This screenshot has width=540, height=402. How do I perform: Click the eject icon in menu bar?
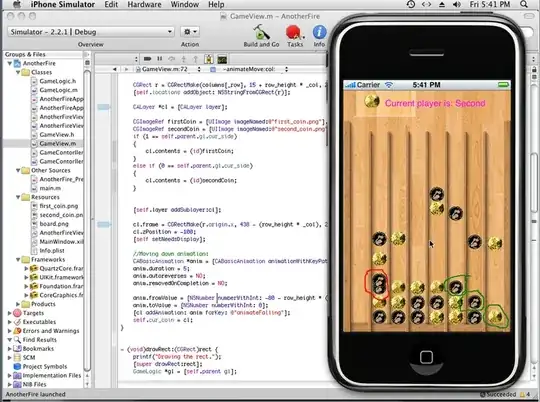coord(442,4)
